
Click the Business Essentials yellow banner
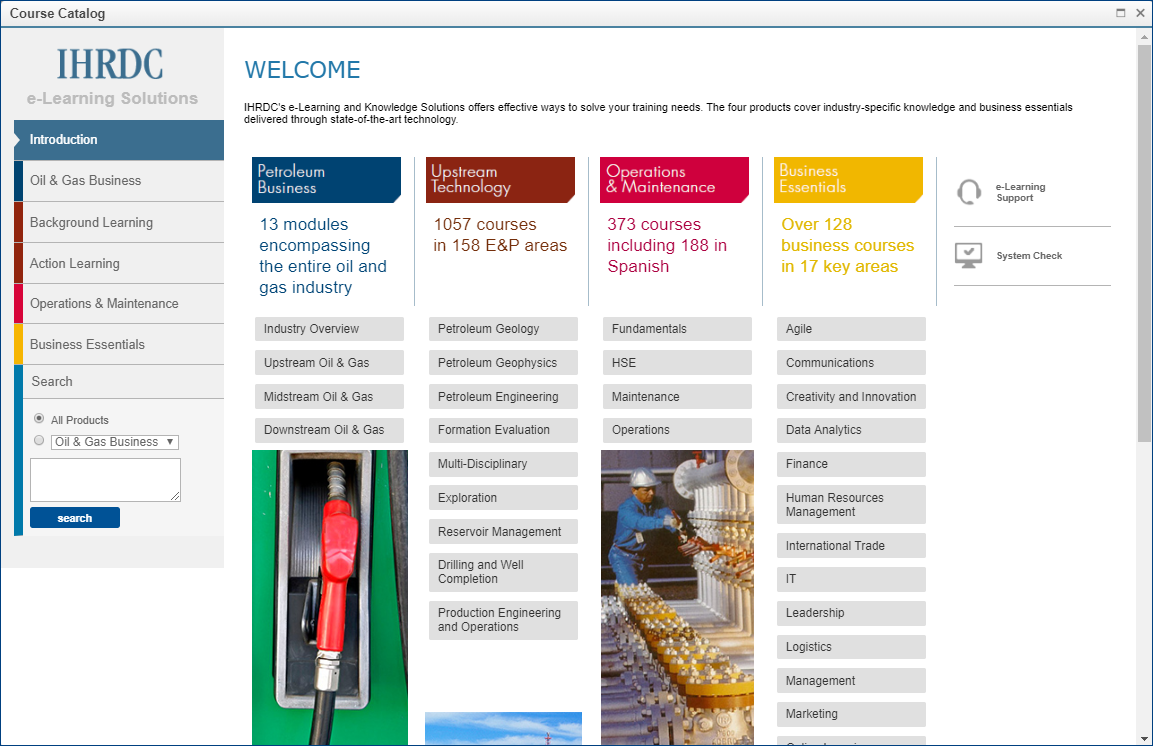(849, 179)
